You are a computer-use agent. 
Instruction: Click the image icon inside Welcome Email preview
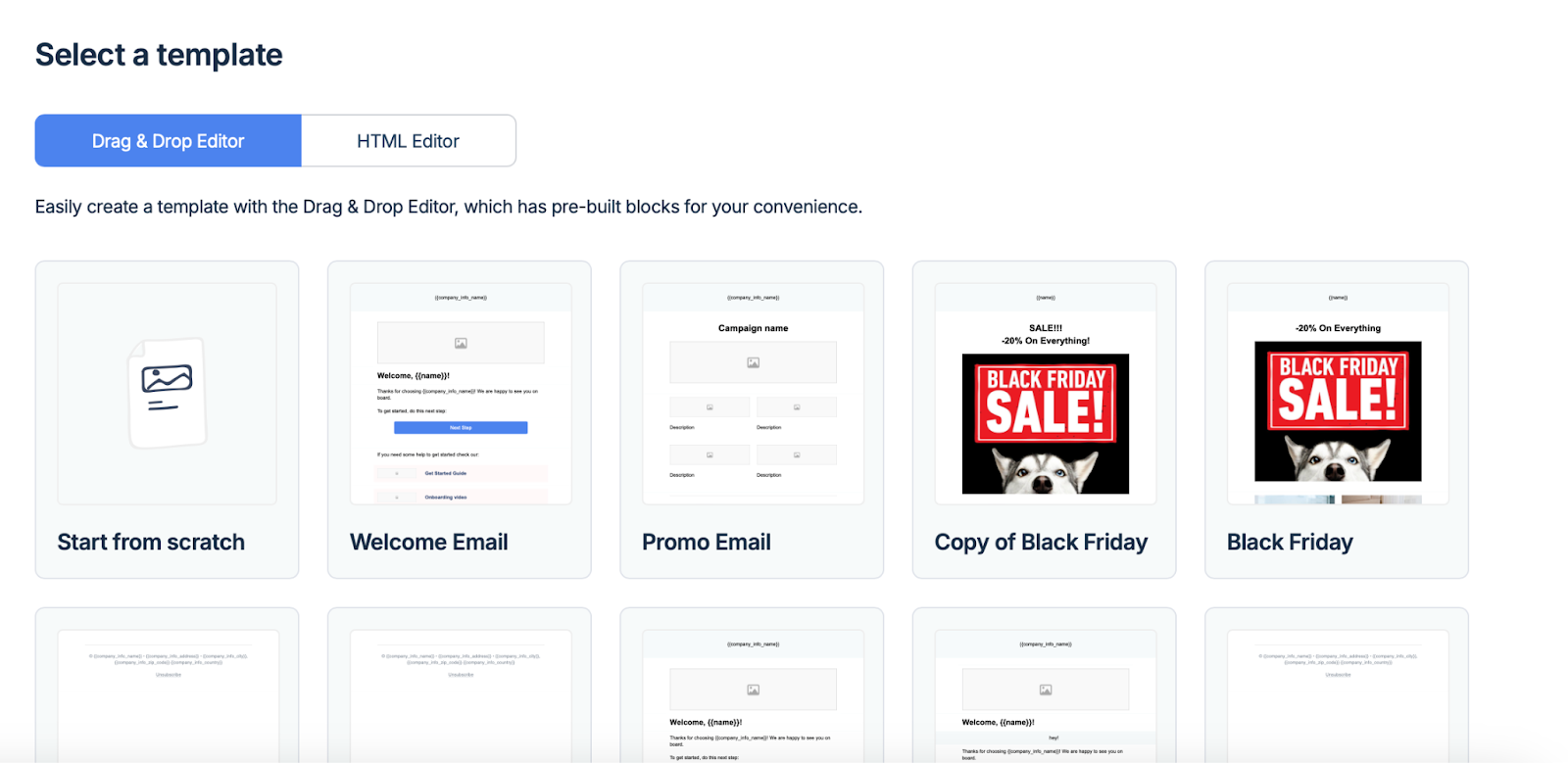point(460,342)
